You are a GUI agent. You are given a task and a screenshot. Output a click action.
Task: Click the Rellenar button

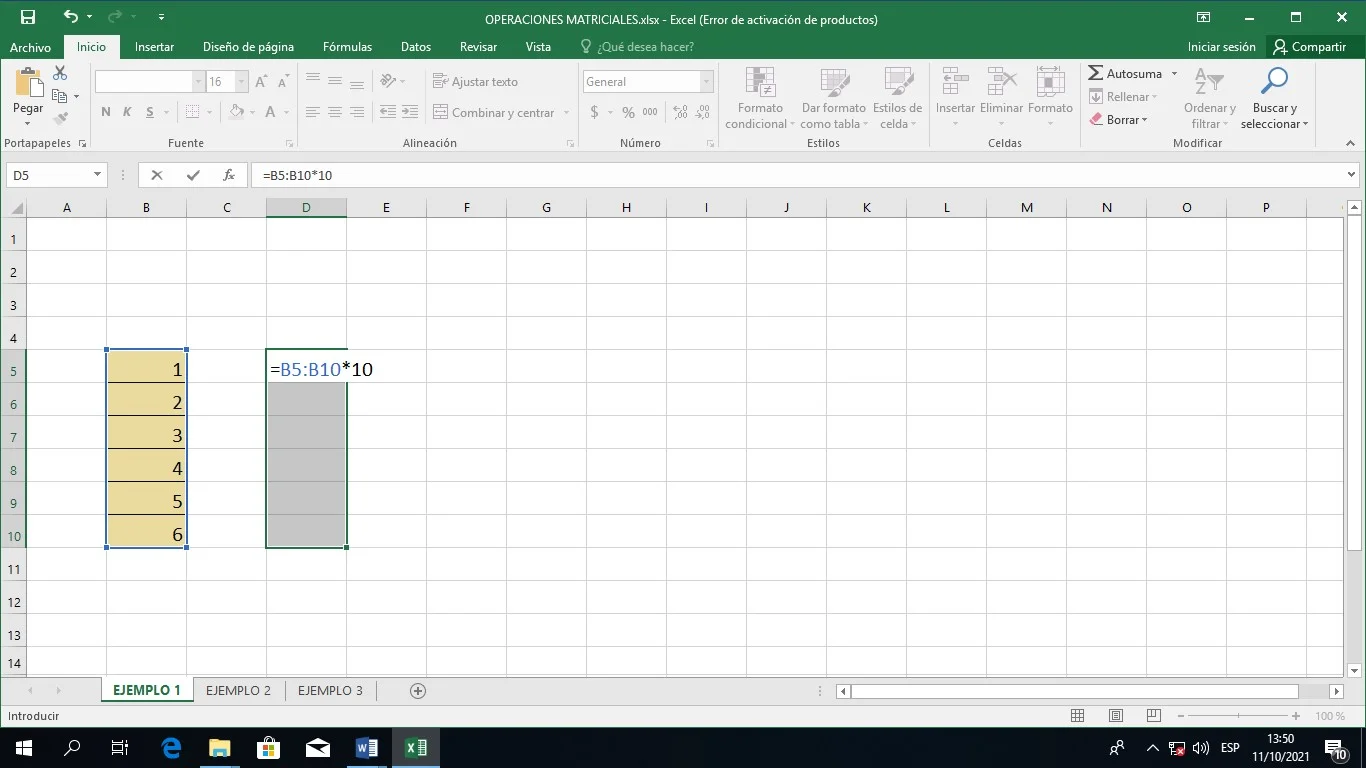[1124, 97]
